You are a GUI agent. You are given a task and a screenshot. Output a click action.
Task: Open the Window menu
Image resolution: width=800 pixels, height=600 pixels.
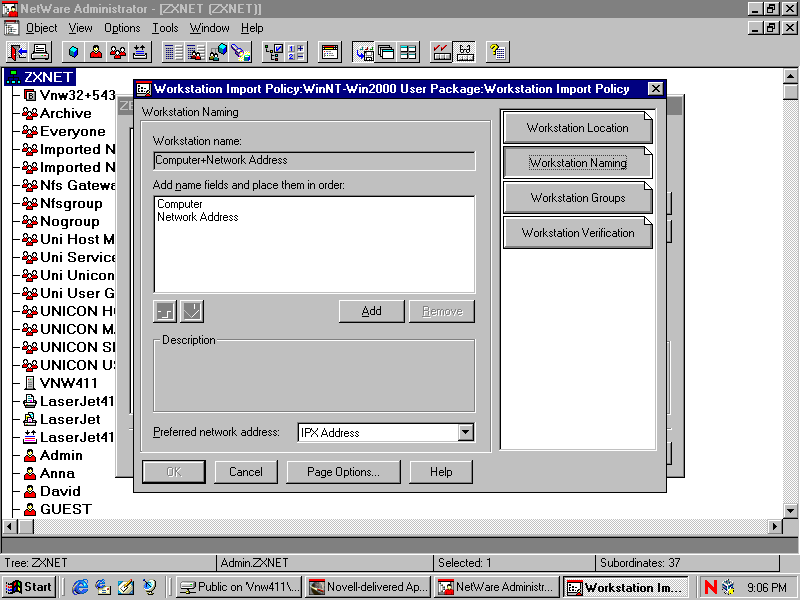(x=209, y=28)
